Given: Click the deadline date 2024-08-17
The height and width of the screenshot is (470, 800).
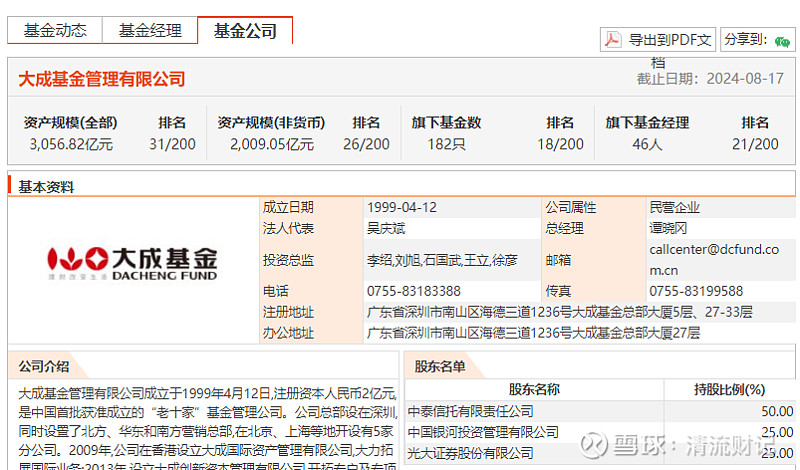Looking at the screenshot, I should point(745,79).
